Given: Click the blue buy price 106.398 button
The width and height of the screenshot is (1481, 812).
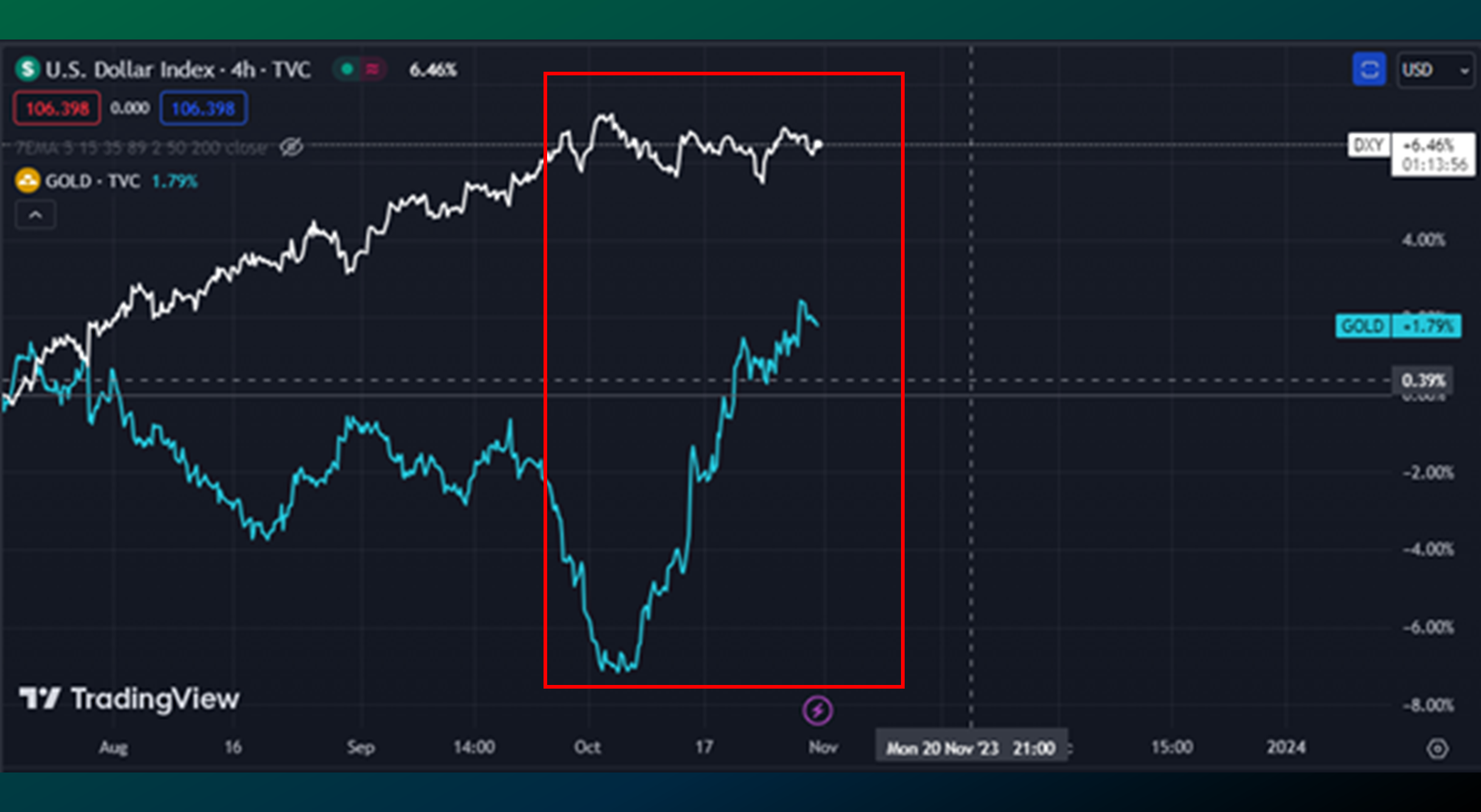Looking at the screenshot, I should click(x=203, y=109).
